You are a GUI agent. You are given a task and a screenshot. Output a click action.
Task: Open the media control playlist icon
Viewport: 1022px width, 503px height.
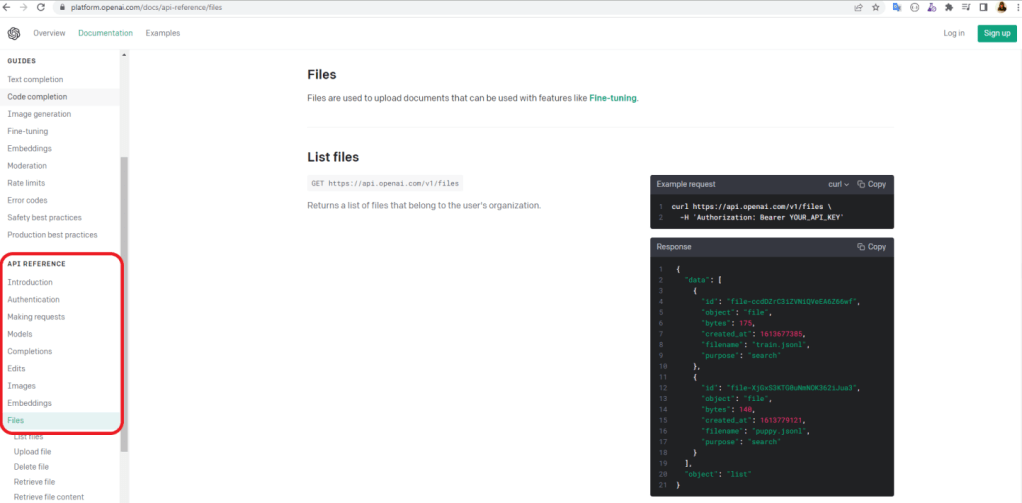pos(966,7)
